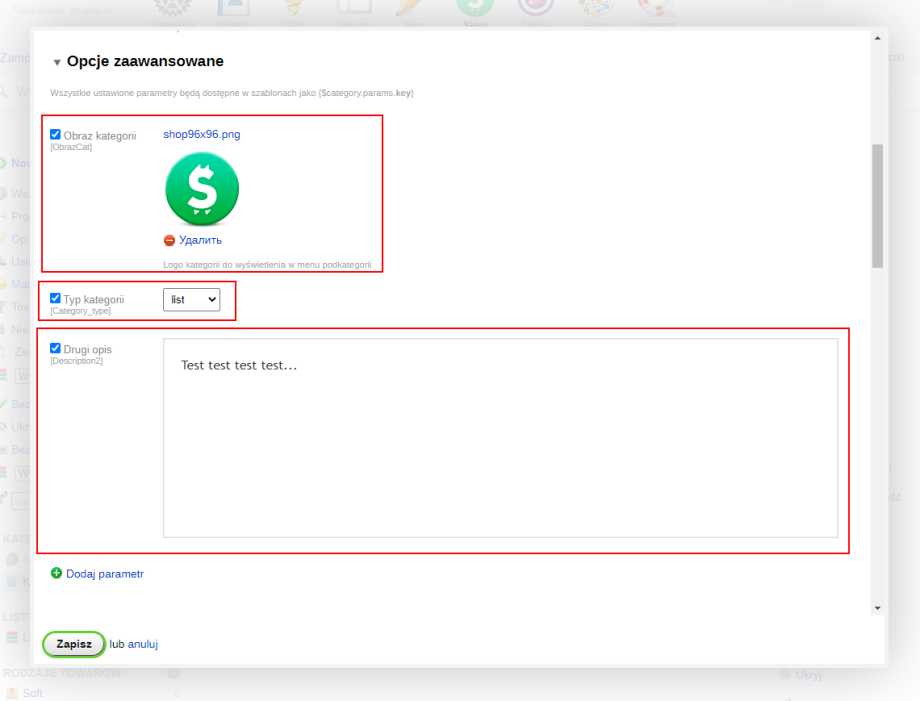Click the Soft product type icon in the sidebar
Viewport: 920px width, 701px height.
point(12,693)
